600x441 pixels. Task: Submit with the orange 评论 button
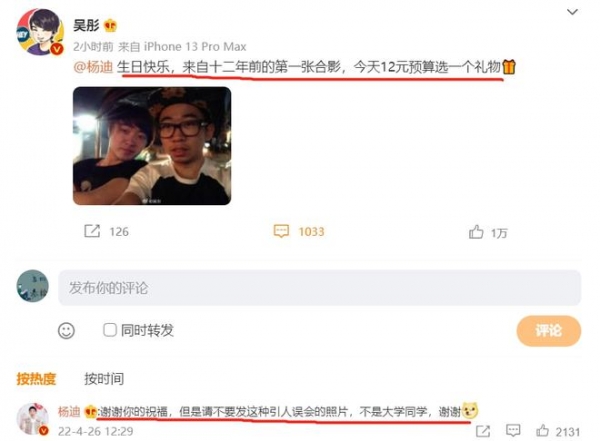point(549,331)
